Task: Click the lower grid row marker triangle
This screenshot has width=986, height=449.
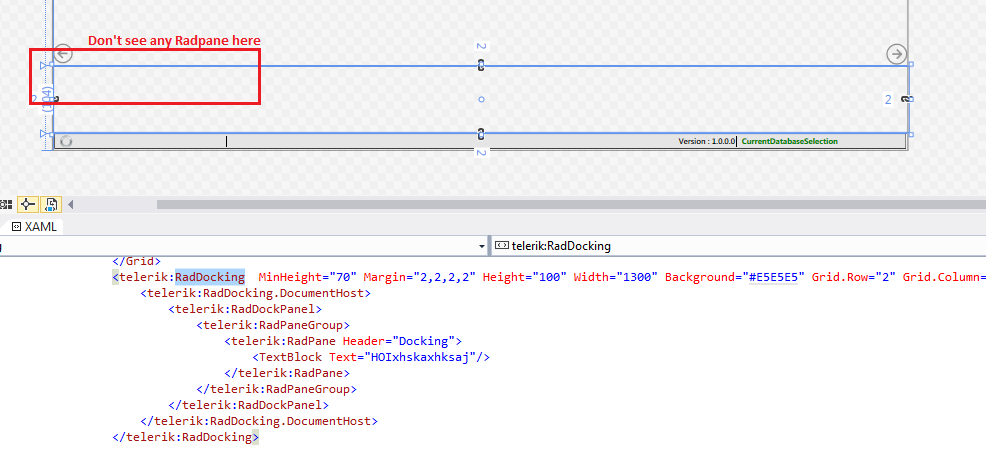Action: 43,133
